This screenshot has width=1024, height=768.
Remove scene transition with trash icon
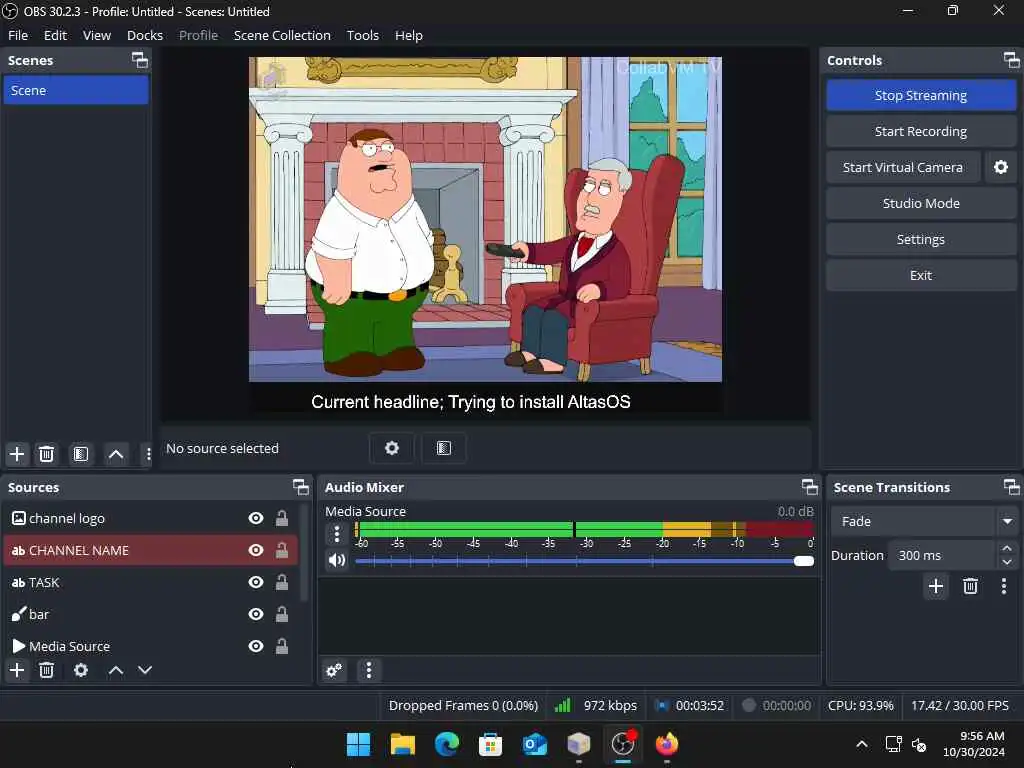click(x=970, y=586)
